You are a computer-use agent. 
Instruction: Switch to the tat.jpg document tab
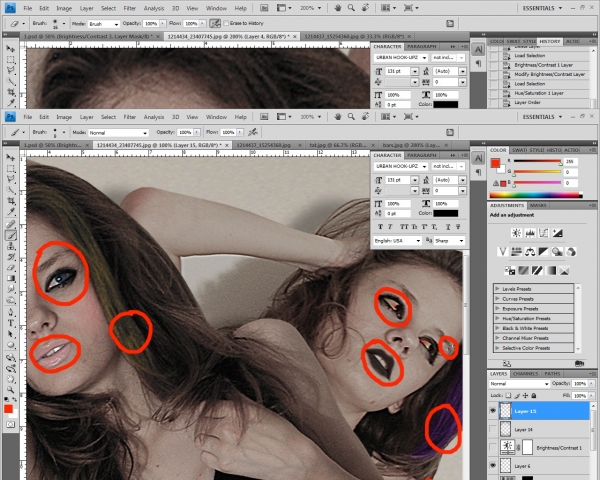point(338,145)
